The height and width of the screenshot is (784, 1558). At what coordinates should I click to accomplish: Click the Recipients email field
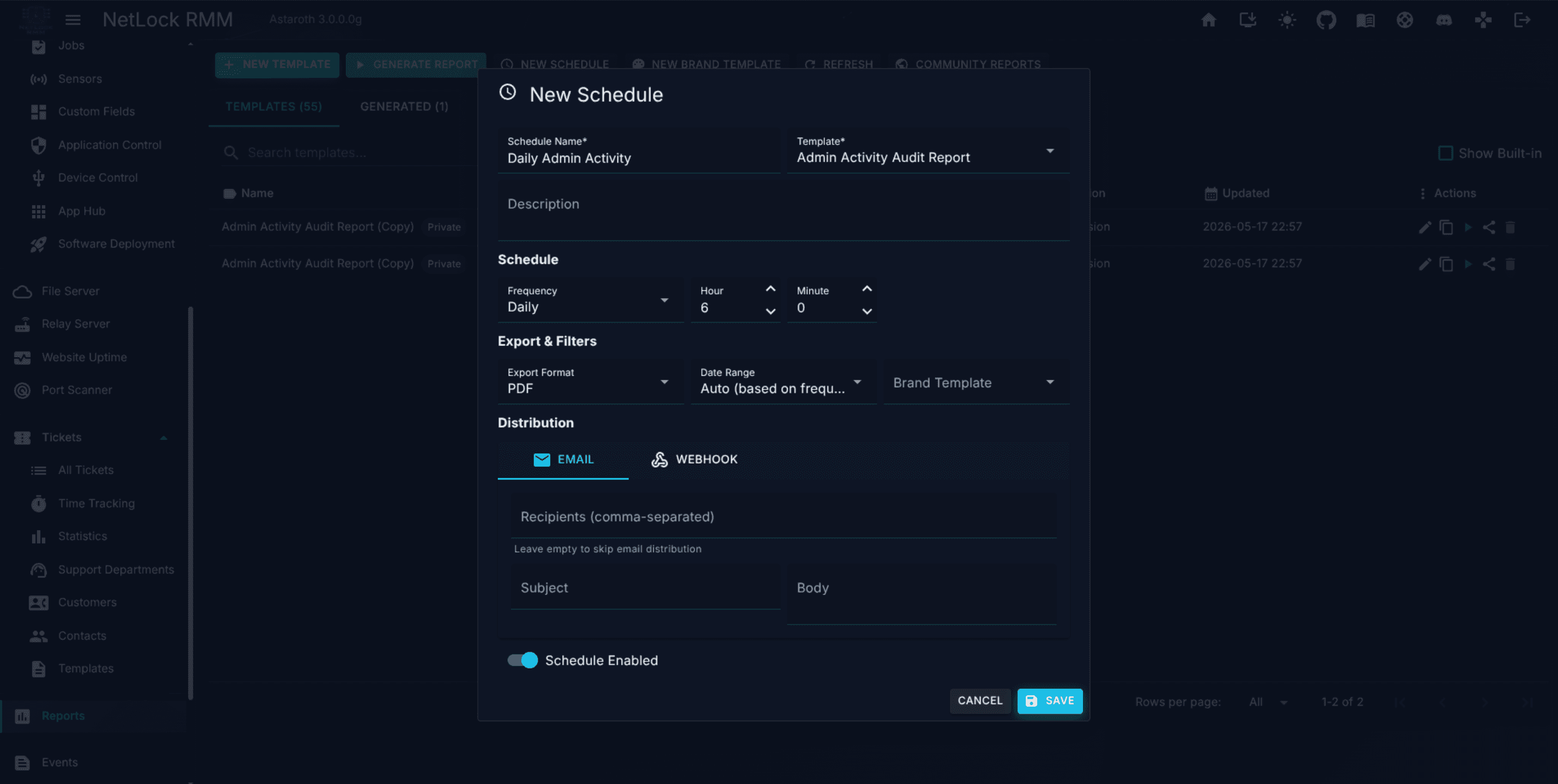pos(783,516)
